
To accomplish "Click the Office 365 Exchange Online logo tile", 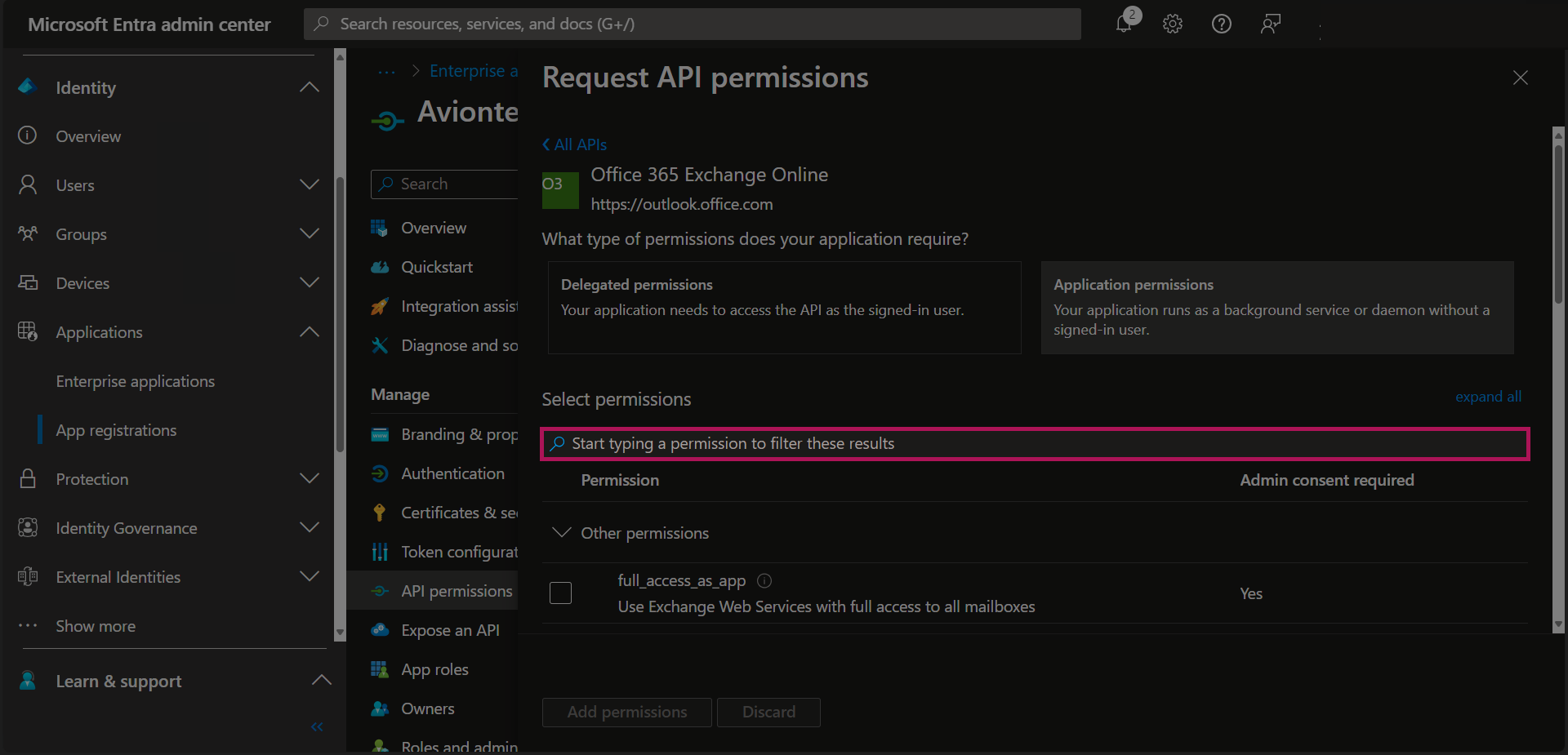I will pos(560,189).
